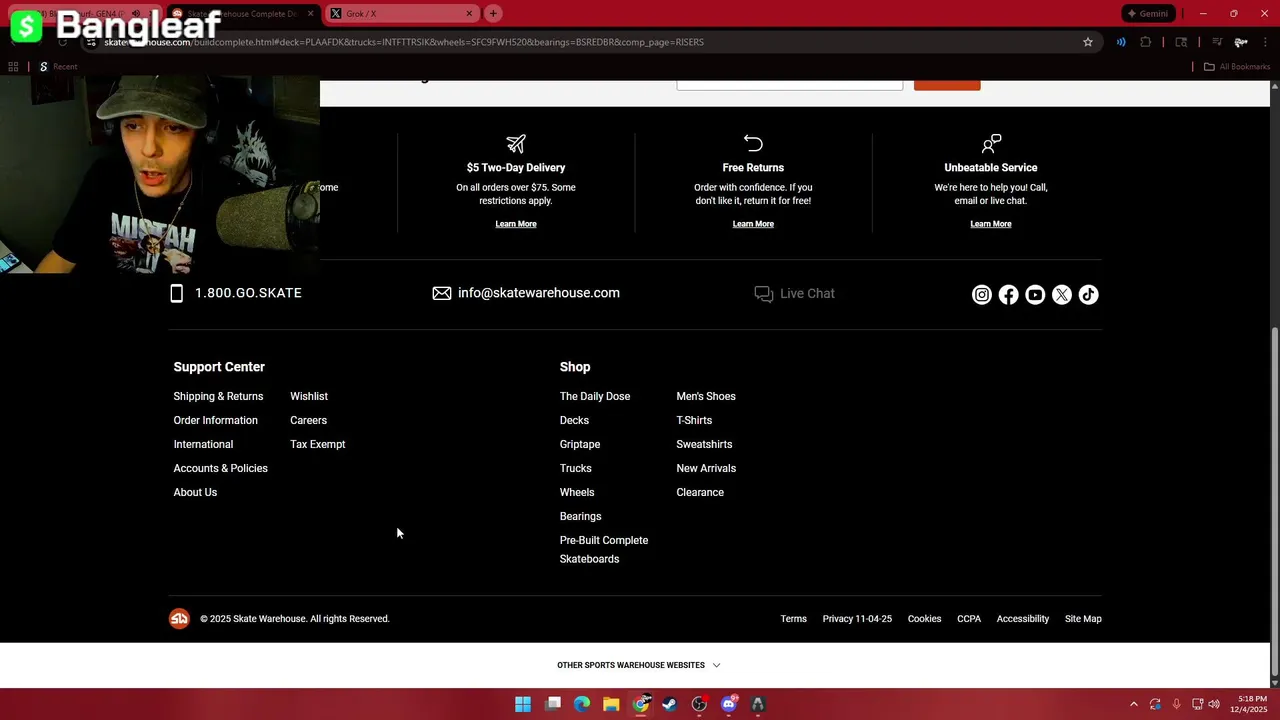The image size is (1280, 720).
Task: Open Skate Warehouse Instagram page icon
Action: point(982,294)
